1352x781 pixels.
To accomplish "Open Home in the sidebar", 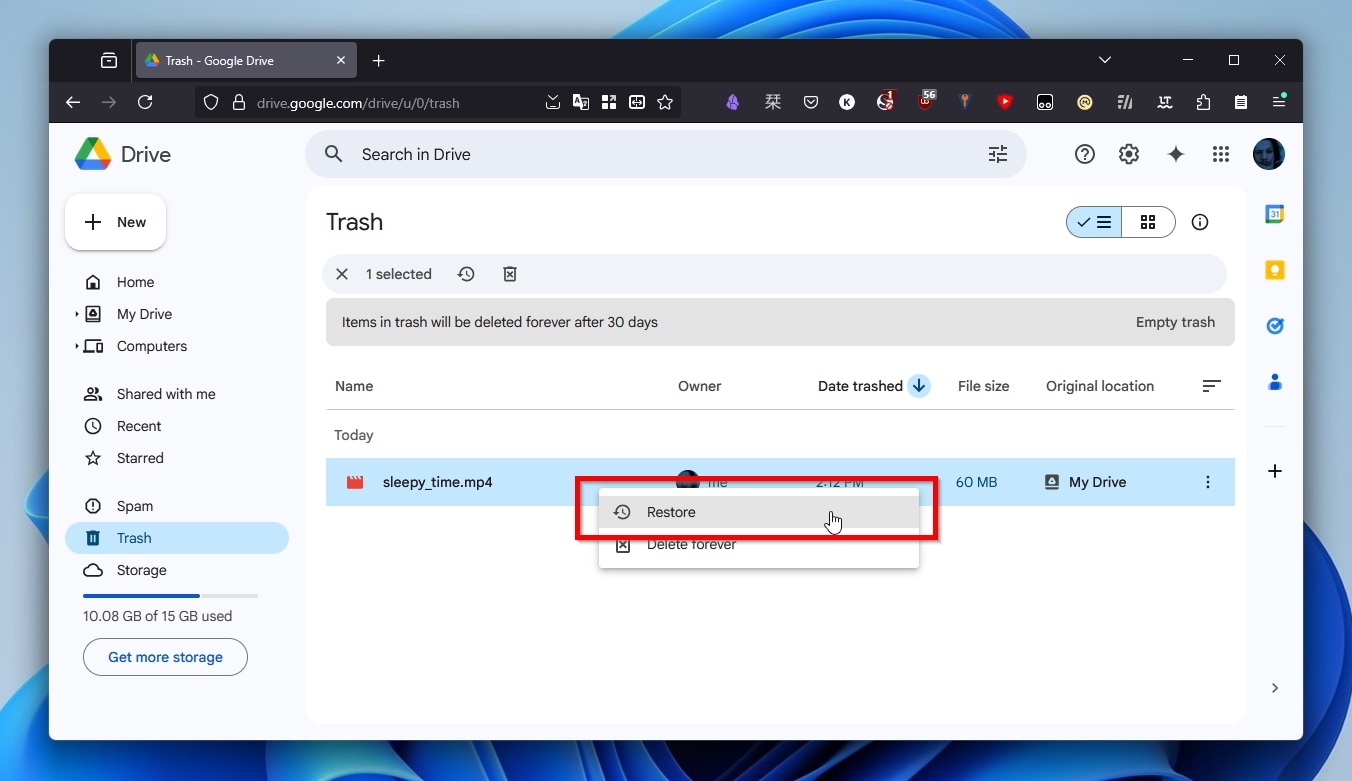I will click(x=135, y=282).
